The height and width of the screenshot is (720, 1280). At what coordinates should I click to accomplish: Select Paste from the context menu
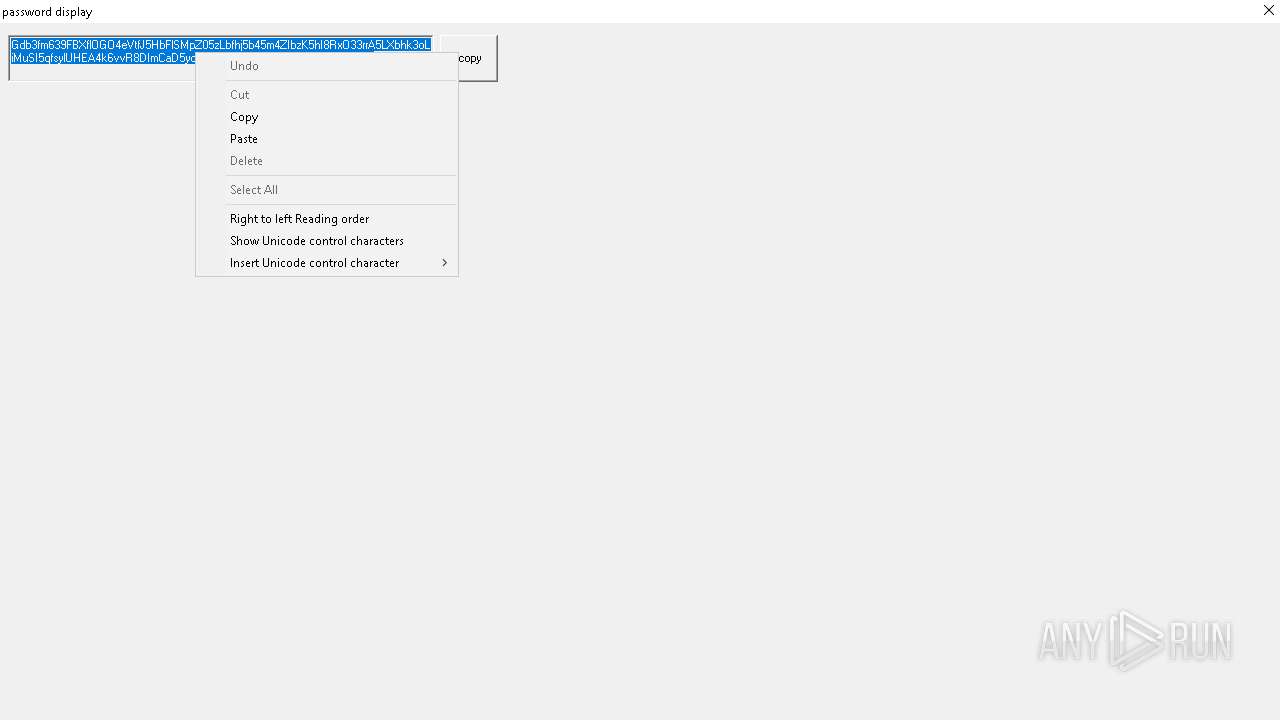[x=327, y=139]
